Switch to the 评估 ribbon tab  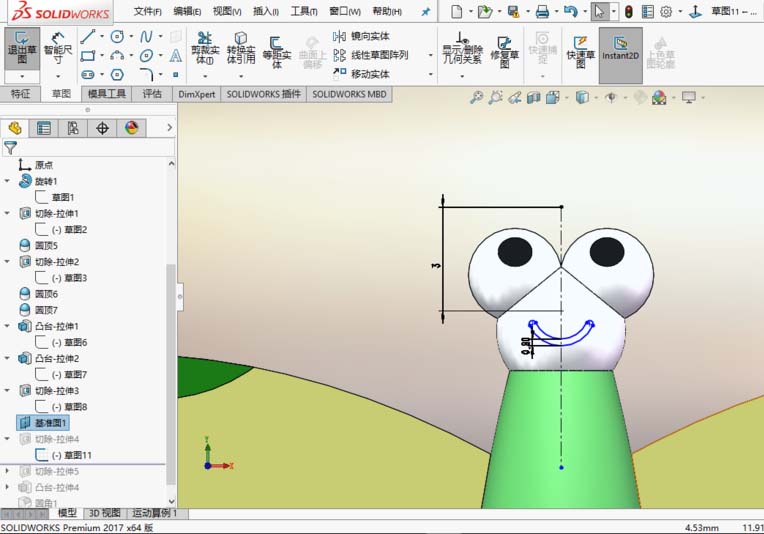coord(152,94)
